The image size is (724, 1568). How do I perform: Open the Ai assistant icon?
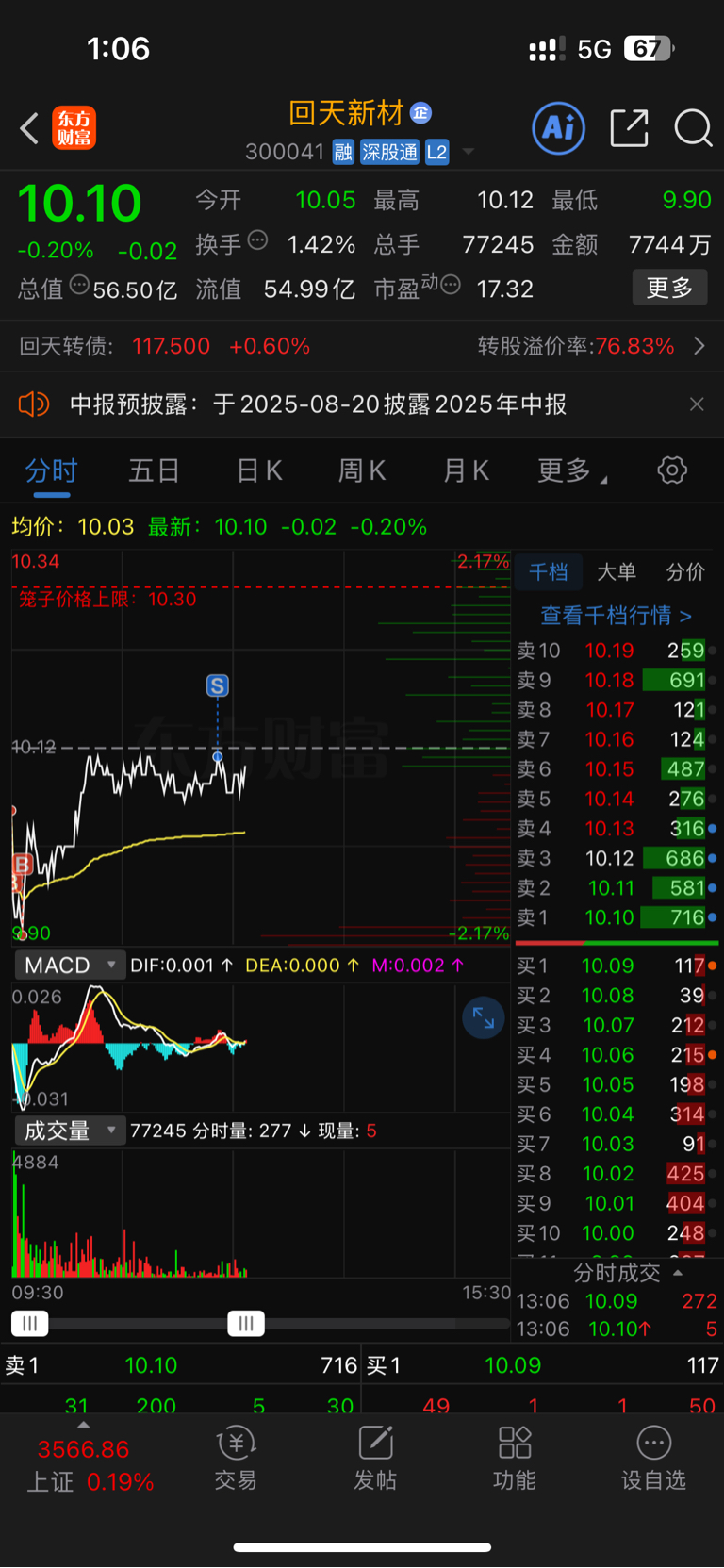[558, 128]
